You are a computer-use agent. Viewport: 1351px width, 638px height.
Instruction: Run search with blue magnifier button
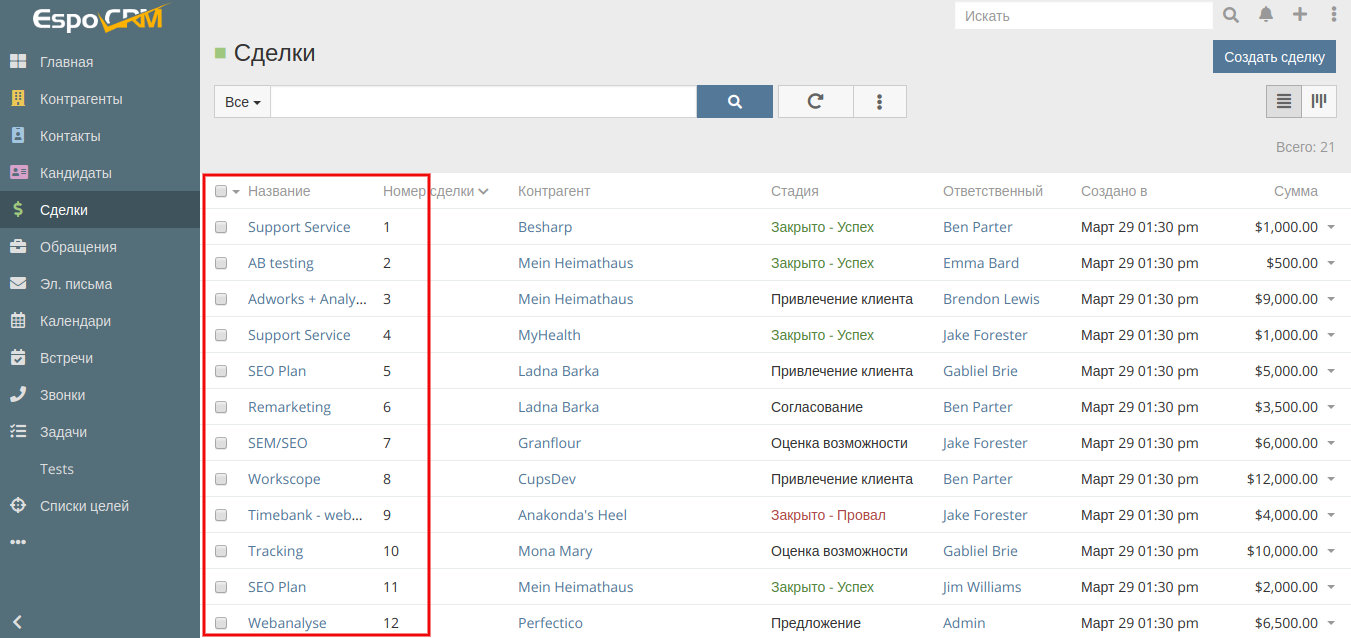[x=734, y=101]
